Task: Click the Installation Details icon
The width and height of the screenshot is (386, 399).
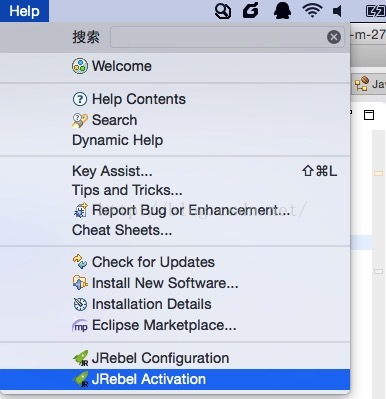Action: 80,304
